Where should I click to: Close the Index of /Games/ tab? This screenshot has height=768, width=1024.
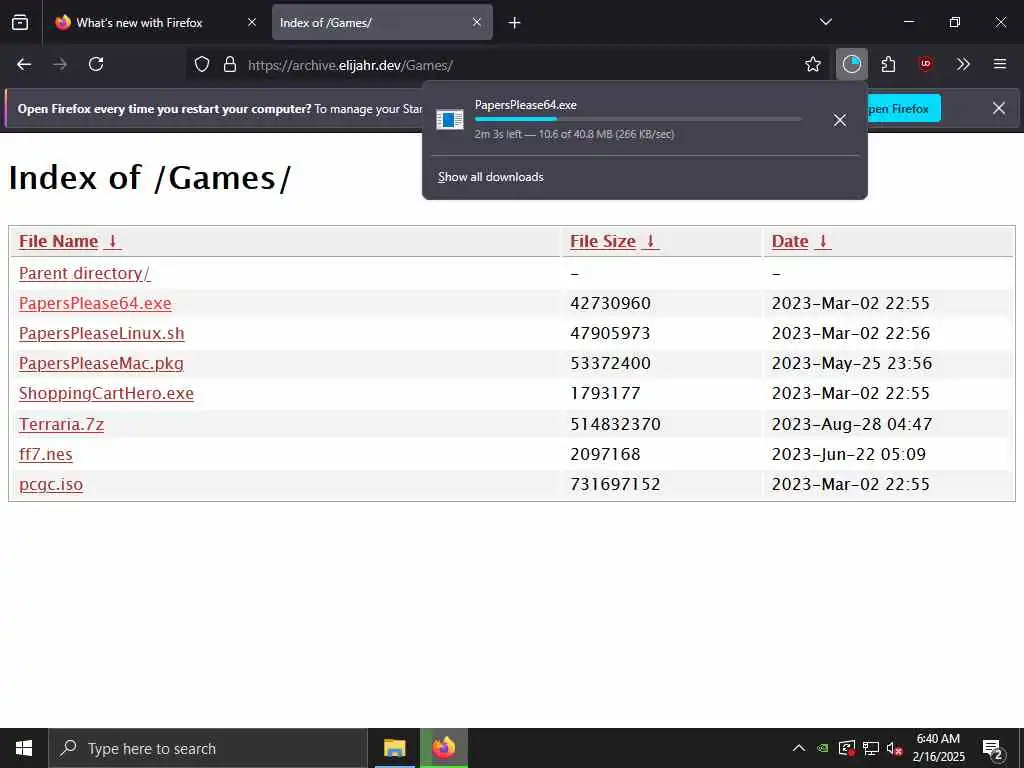[x=477, y=22]
